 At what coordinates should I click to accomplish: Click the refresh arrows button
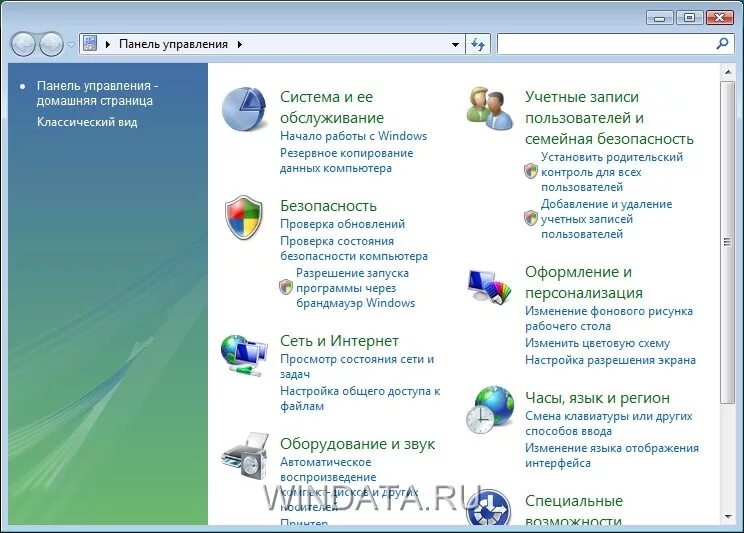click(x=477, y=44)
